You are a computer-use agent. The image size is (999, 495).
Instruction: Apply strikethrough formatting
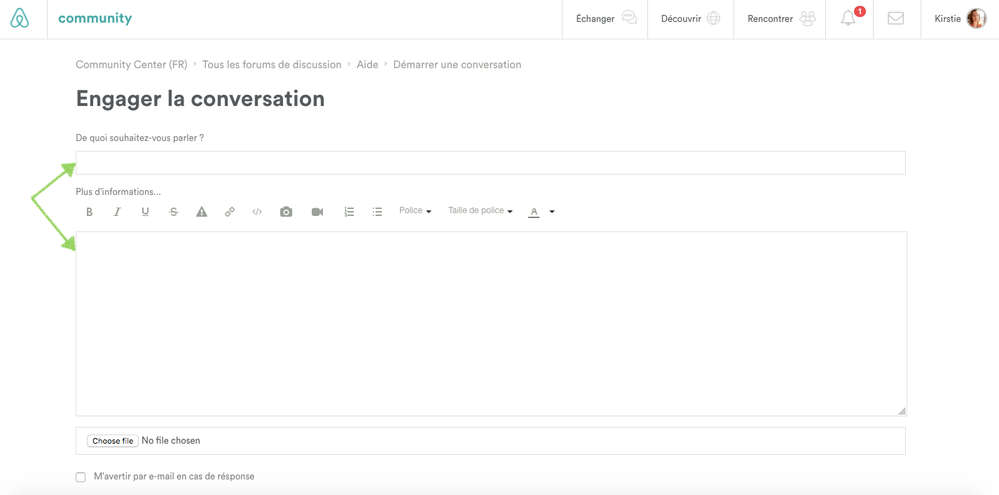[x=173, y=212]
